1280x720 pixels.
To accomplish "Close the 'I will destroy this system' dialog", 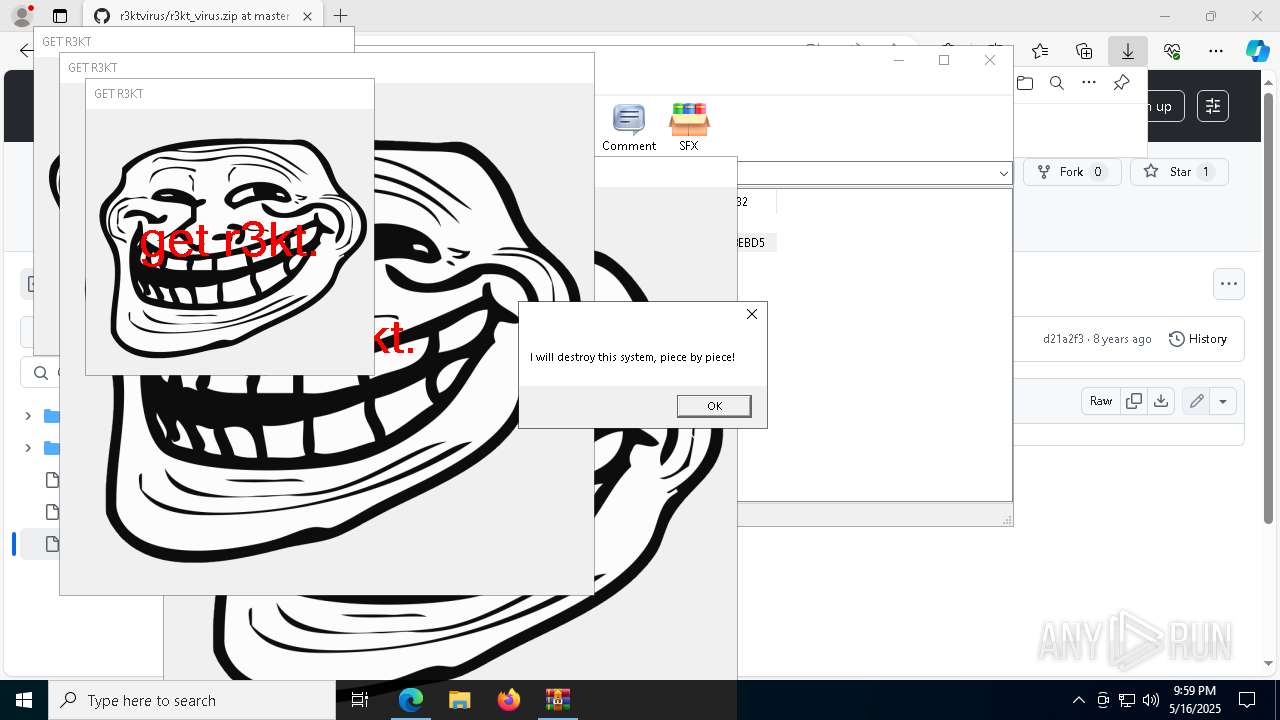I will click(x=752, y=314).
